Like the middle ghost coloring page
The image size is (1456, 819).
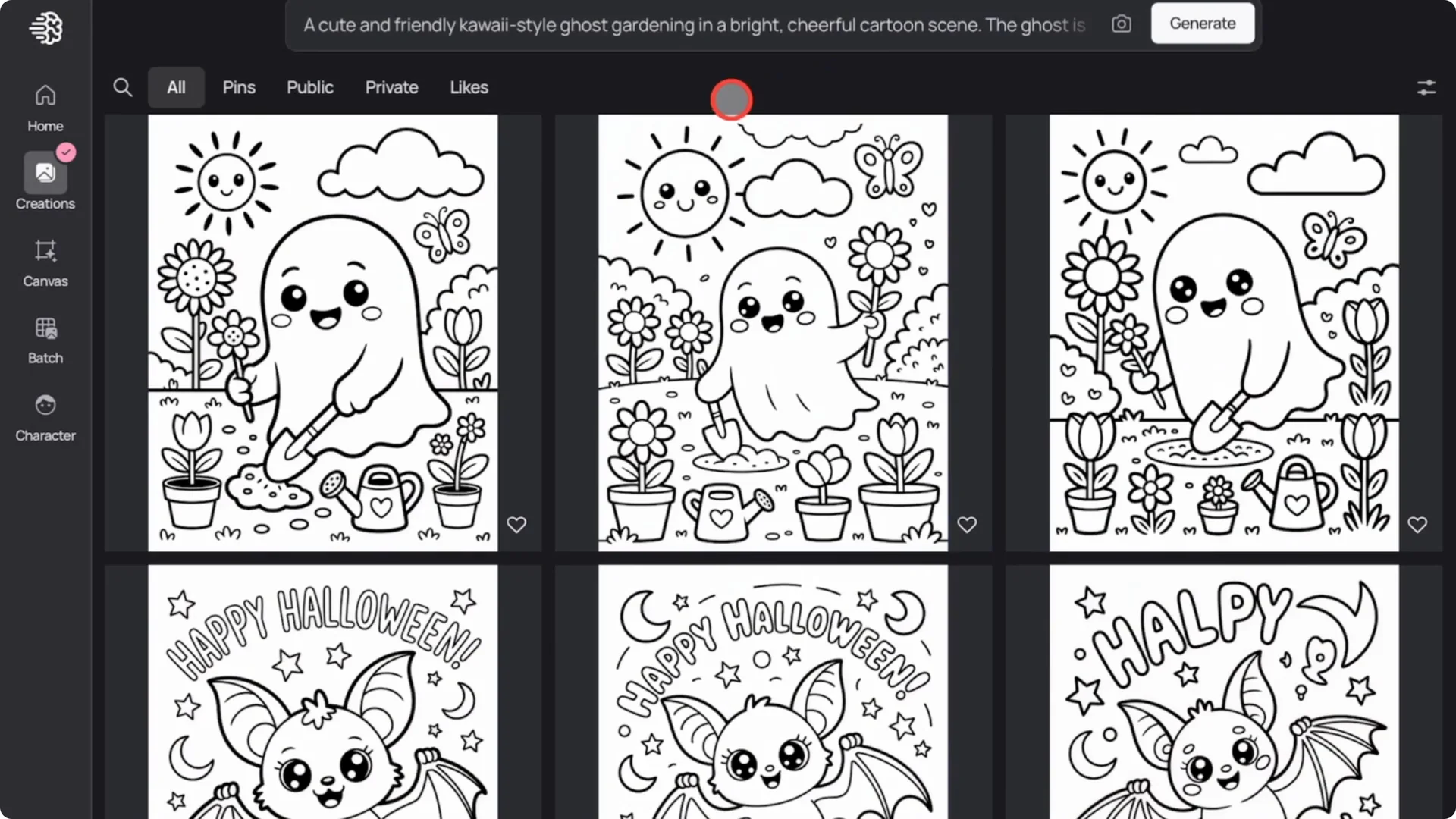point(967,524)
